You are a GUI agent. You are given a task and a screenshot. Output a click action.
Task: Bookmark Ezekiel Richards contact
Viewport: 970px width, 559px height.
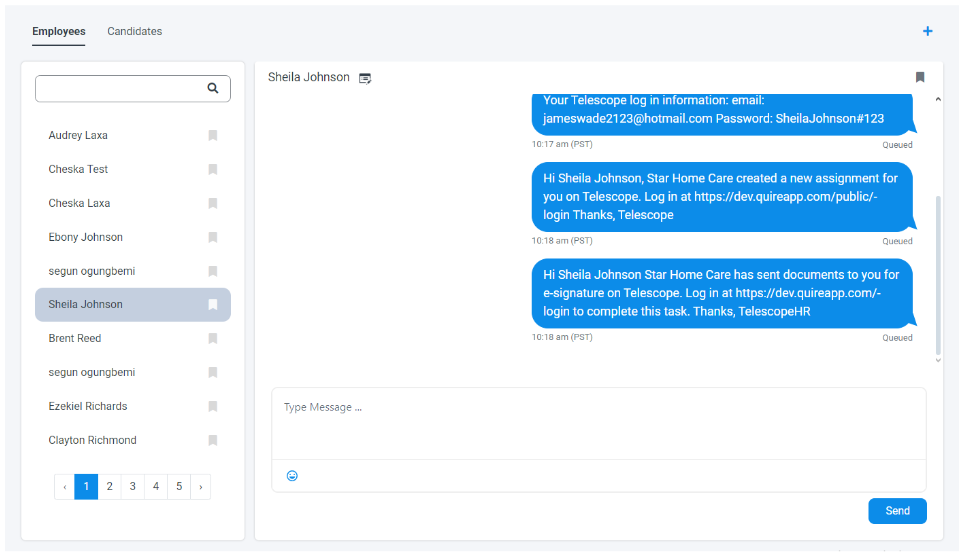coord(213,406)
